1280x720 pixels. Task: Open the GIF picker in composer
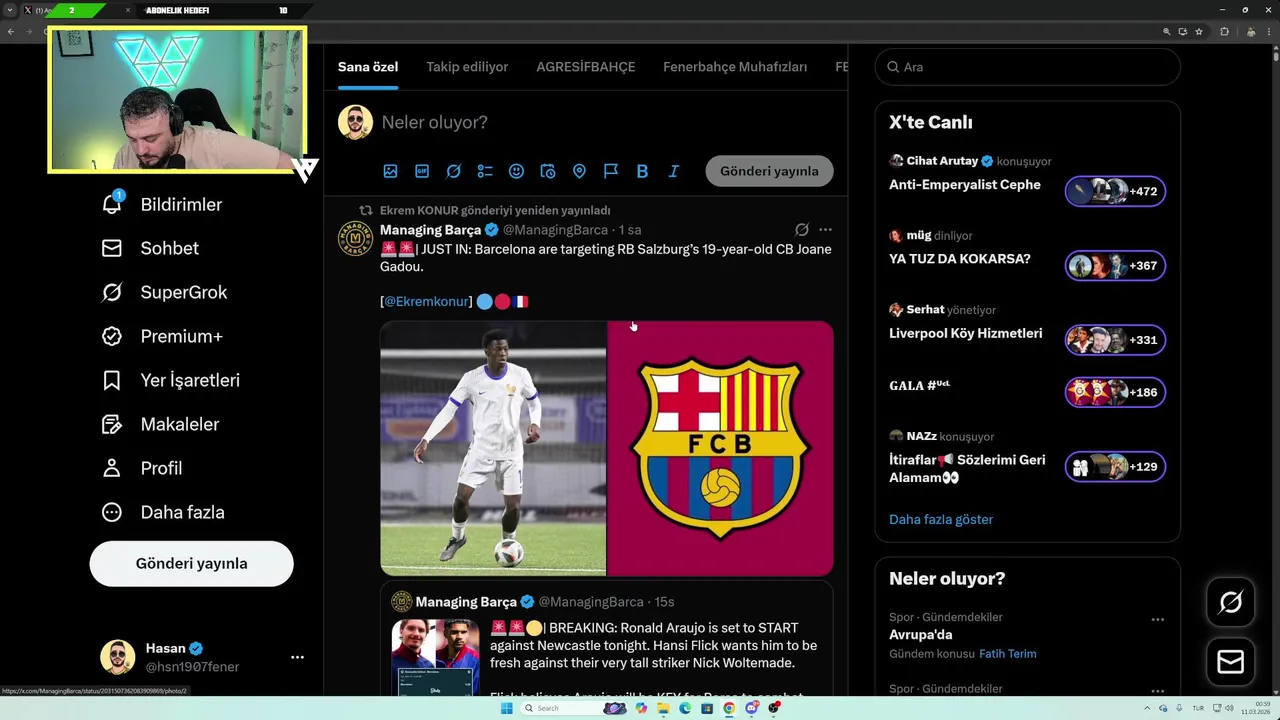point(422,171)
